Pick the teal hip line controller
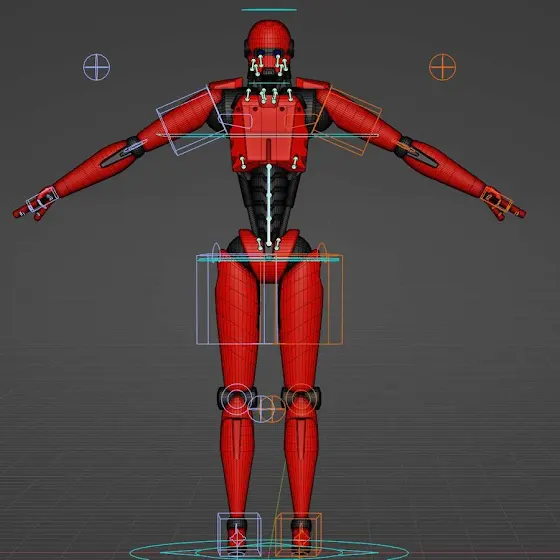The height and width of the screenshot is (560, 560). tap(268, 260)
